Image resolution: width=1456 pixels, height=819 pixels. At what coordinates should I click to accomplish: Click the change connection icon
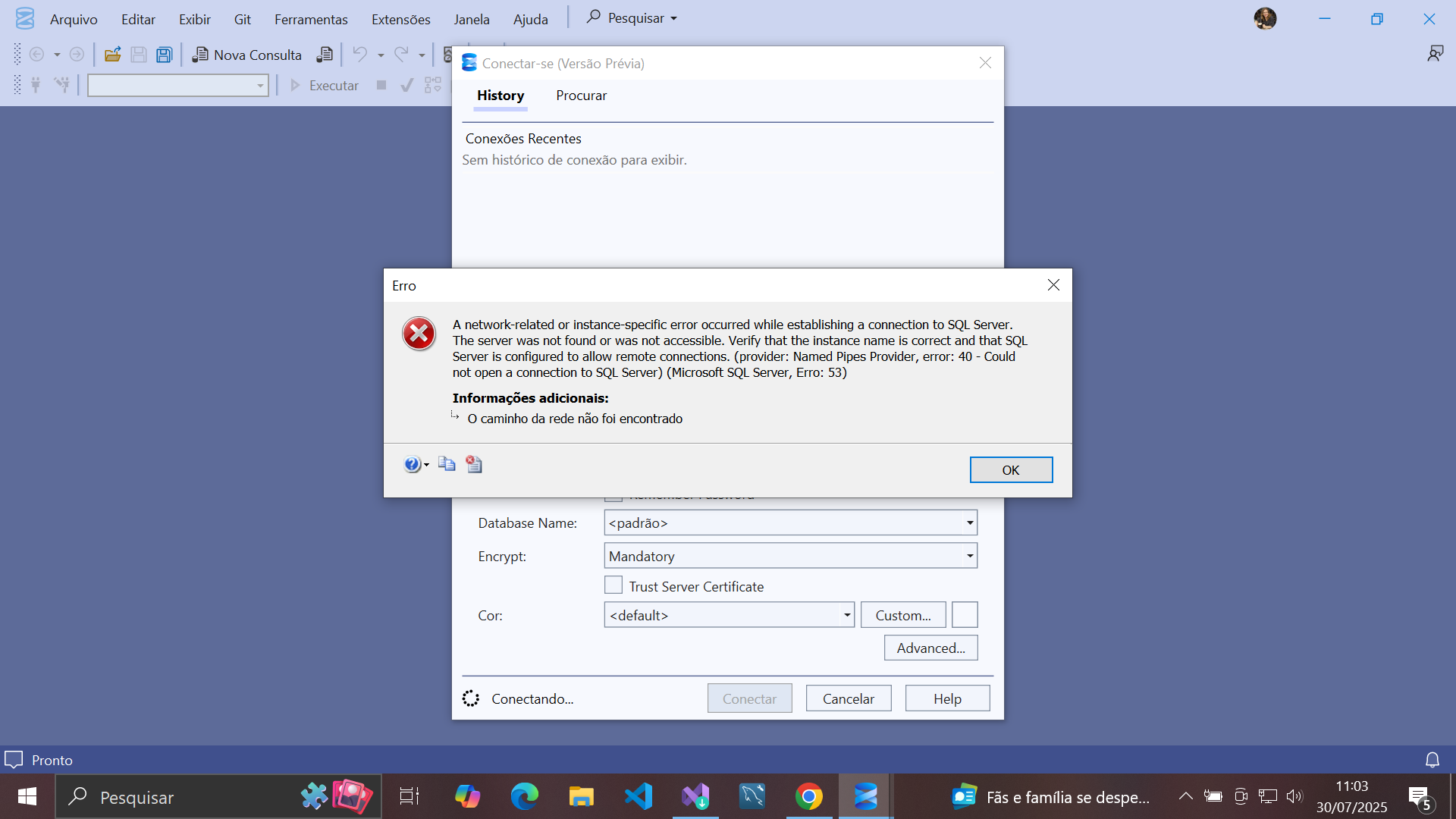(61, 85)
